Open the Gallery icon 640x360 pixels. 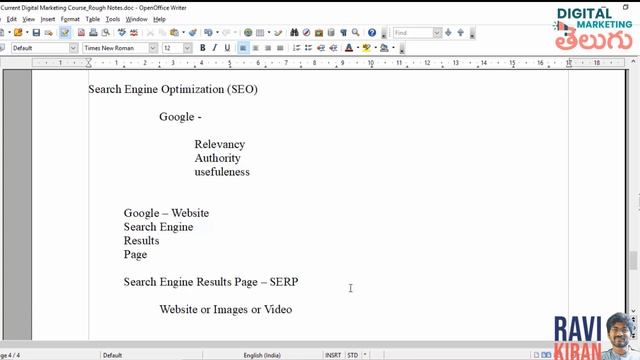tap(319, 33)
